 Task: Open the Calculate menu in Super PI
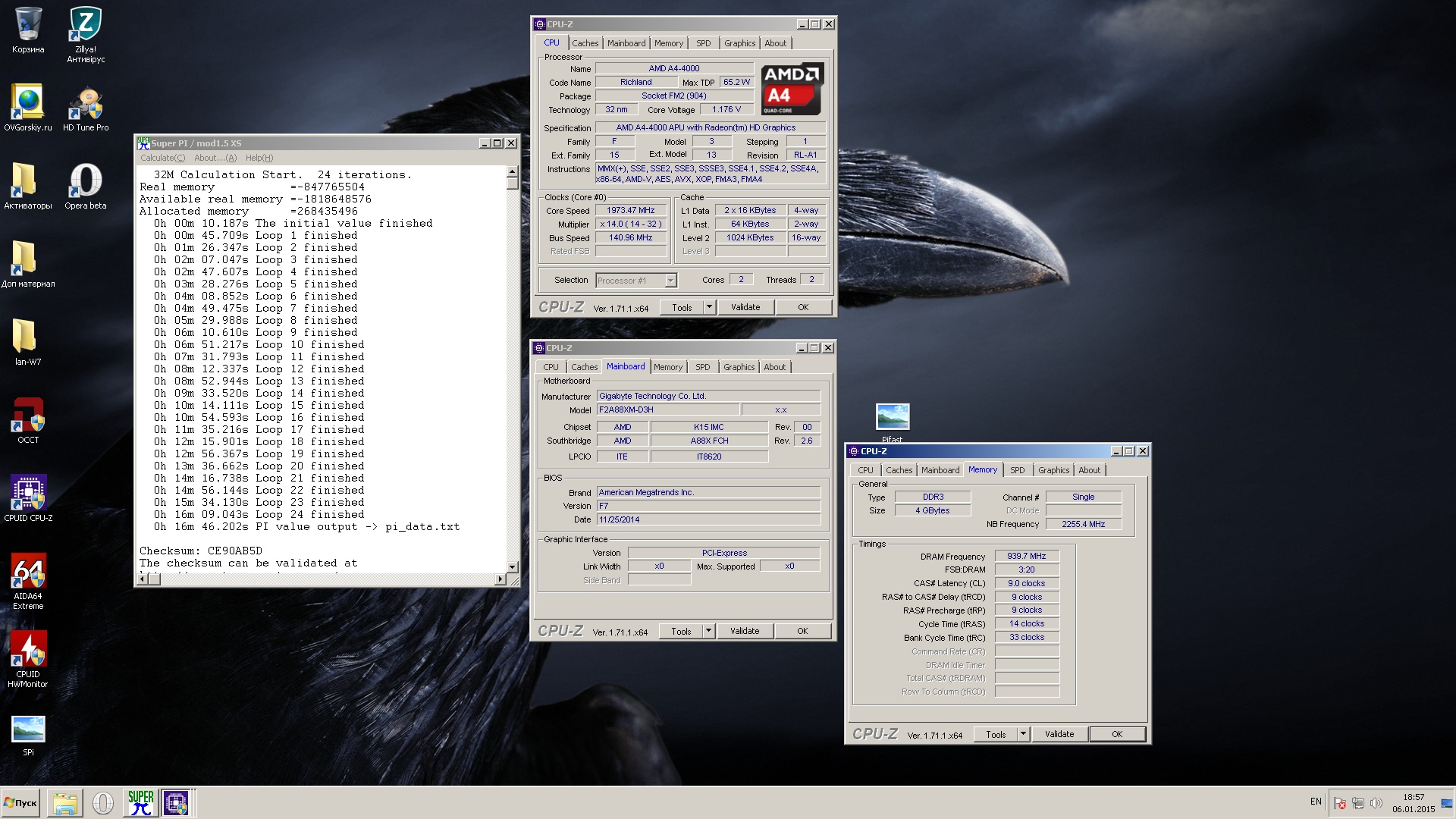tap(162, 158)
